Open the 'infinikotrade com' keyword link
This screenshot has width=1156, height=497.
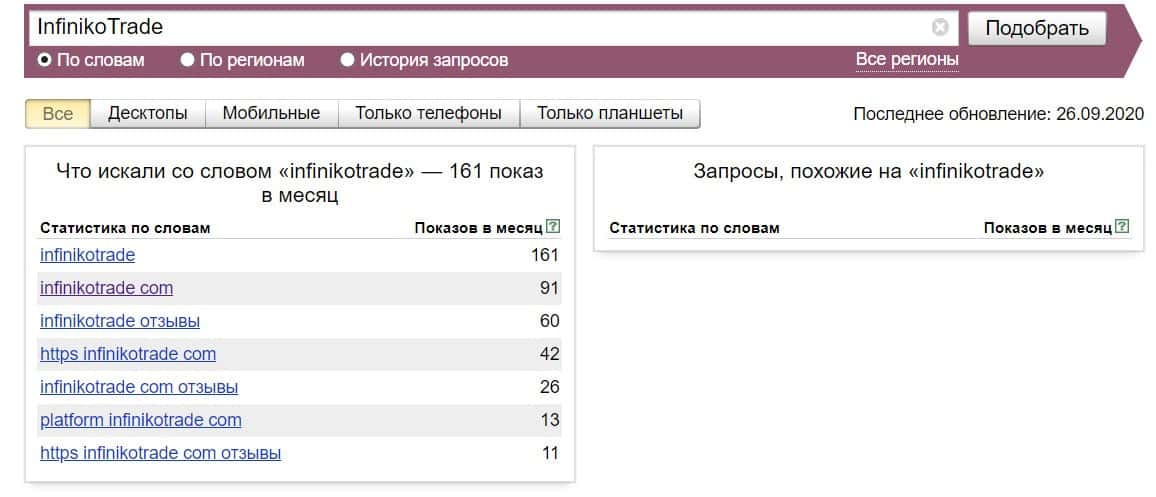click(106, 288)
